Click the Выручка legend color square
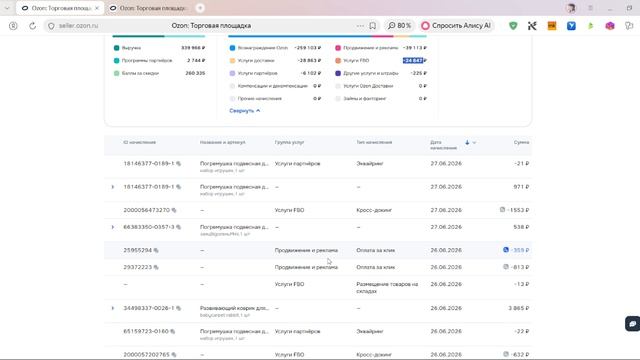 click(116, 48)
